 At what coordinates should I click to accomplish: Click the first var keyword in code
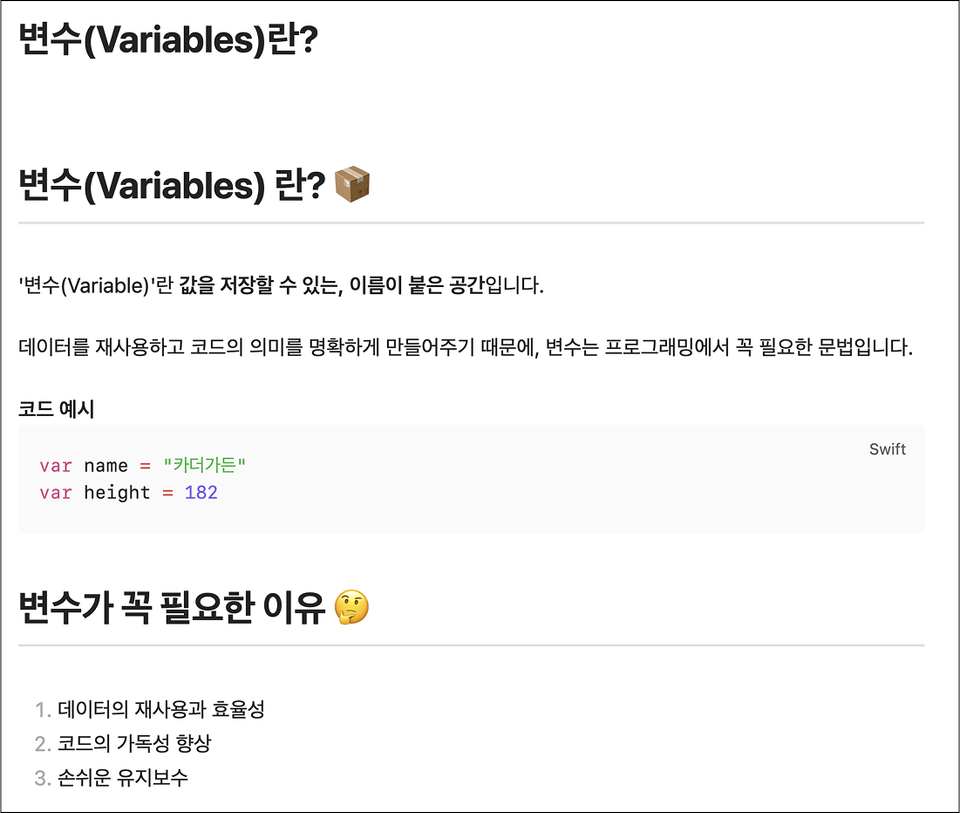click(x=56, y=466)
